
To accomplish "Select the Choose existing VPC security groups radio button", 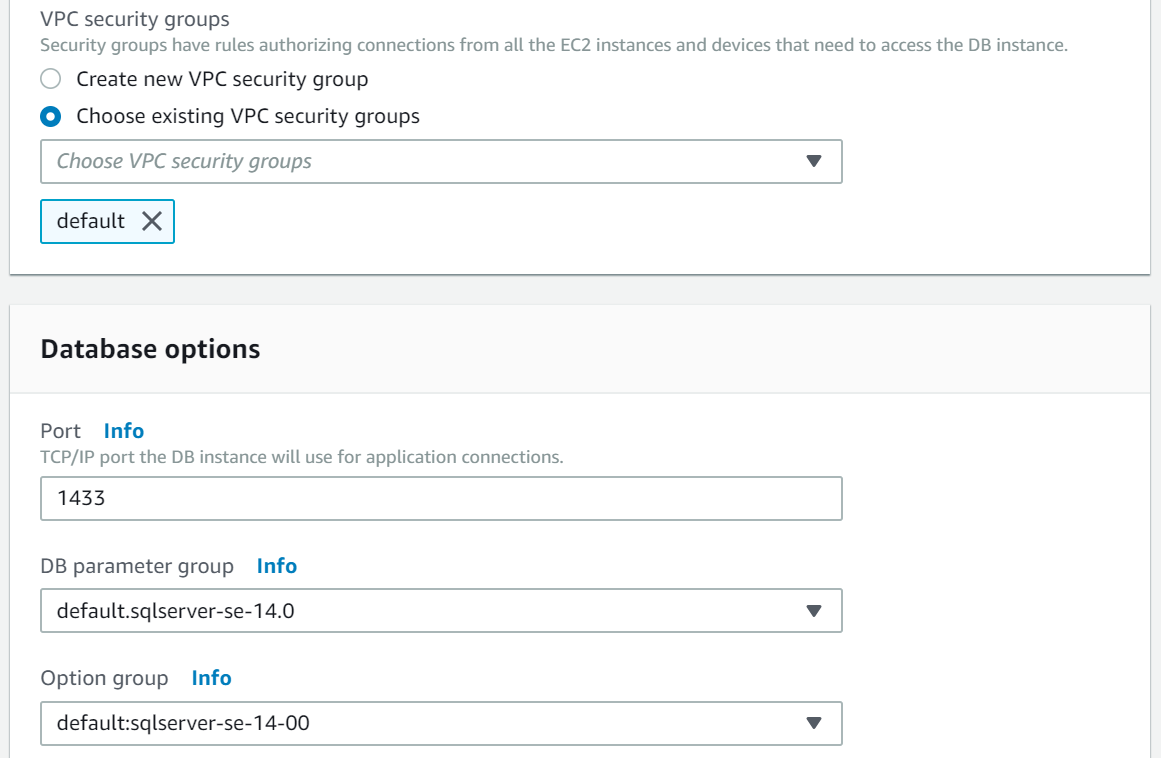I will click(50, 116).
